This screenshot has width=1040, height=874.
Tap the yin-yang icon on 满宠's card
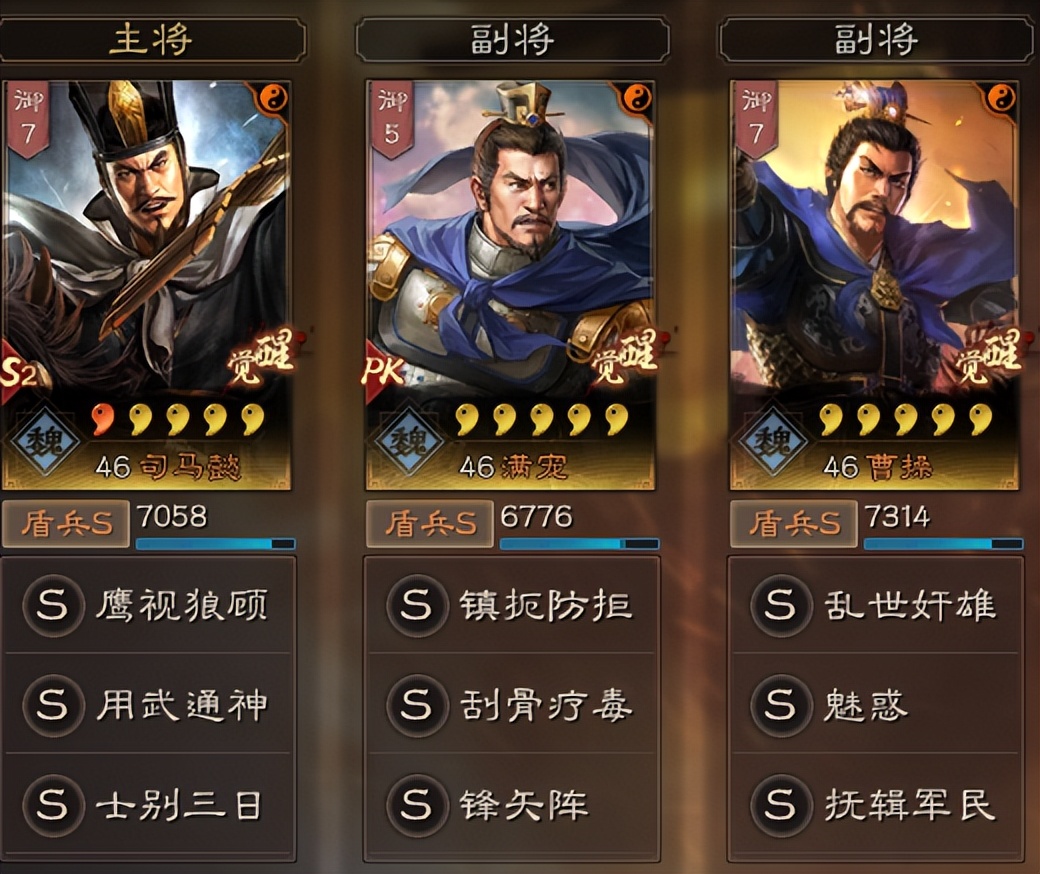point(638,98)
